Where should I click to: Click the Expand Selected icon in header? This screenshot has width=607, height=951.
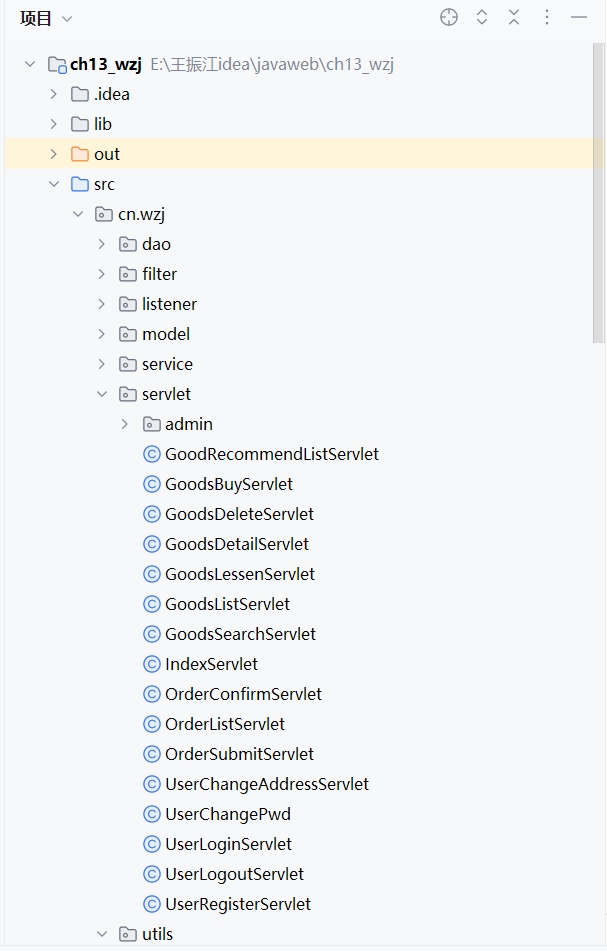(x=482, y=17)
